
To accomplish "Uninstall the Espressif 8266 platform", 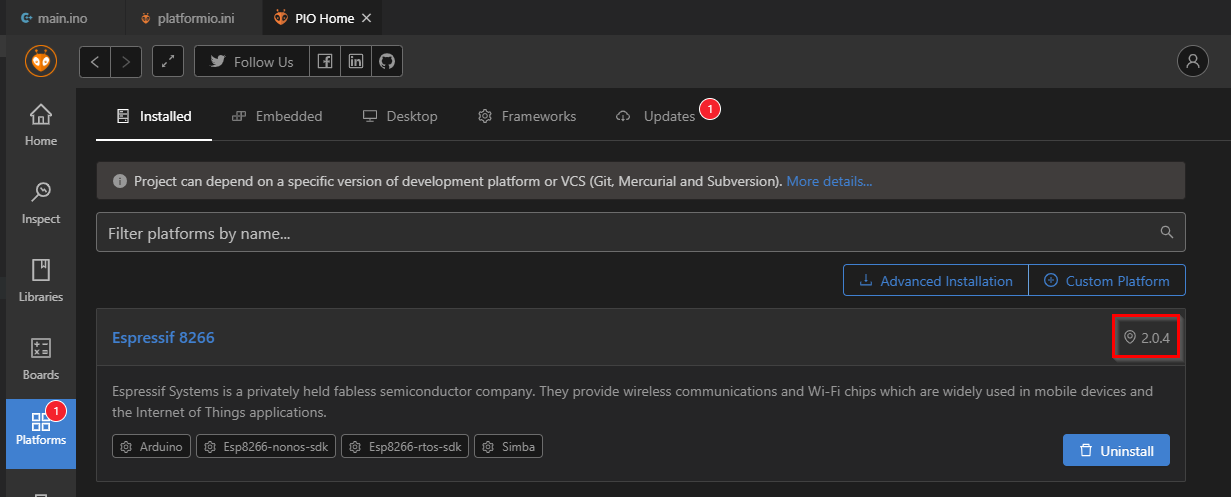I will click(1116, 450).
